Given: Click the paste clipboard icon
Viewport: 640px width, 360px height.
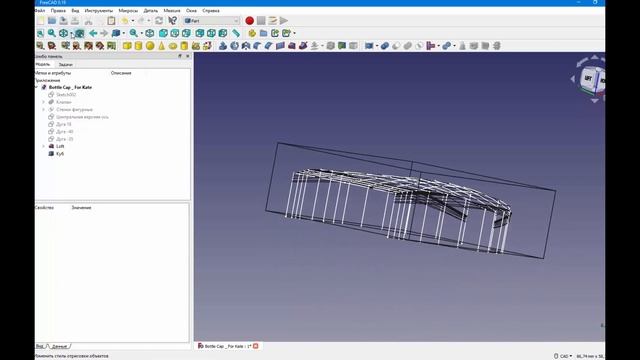Looking at the screenshot, I should [x=111, y=20].
